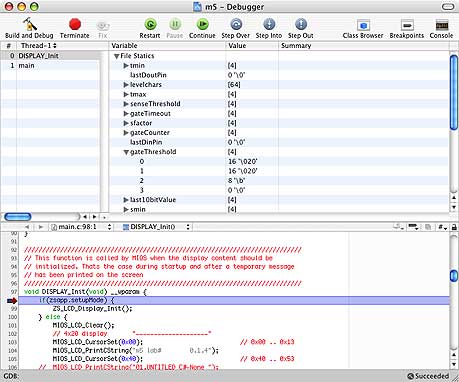Toggle the lock icon in the editor bar

(x=454, y=227)
